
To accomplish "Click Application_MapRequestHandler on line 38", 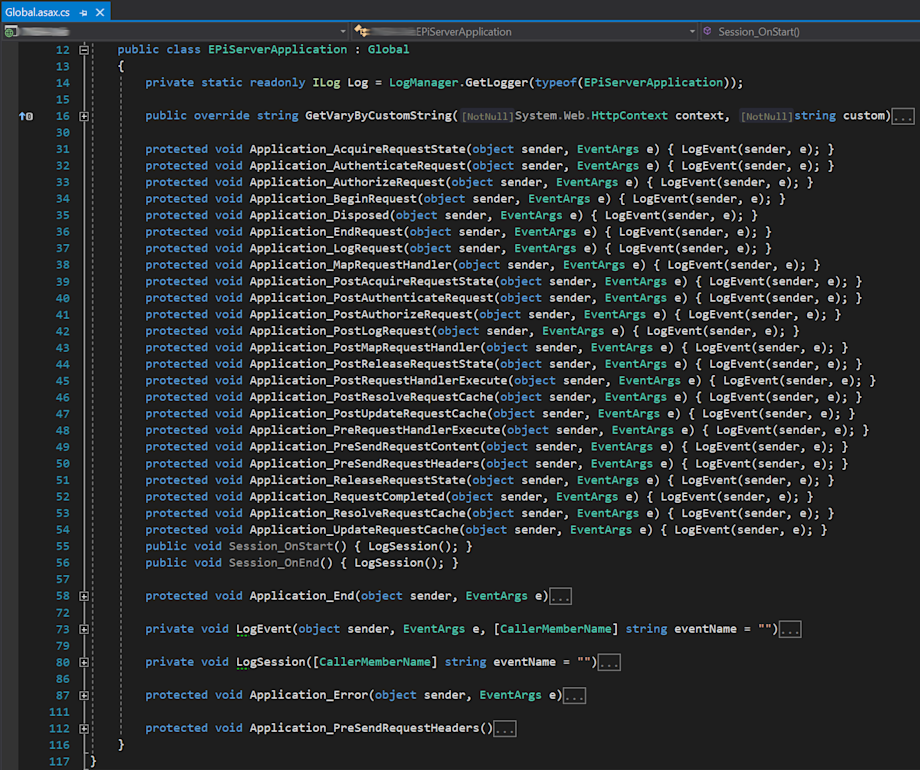I will pos(351,265).
